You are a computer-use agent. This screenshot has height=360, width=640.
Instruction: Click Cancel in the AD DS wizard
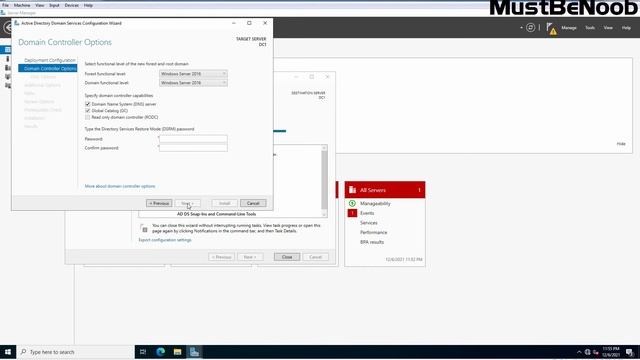pyautogui.click(x=253, y=203)
